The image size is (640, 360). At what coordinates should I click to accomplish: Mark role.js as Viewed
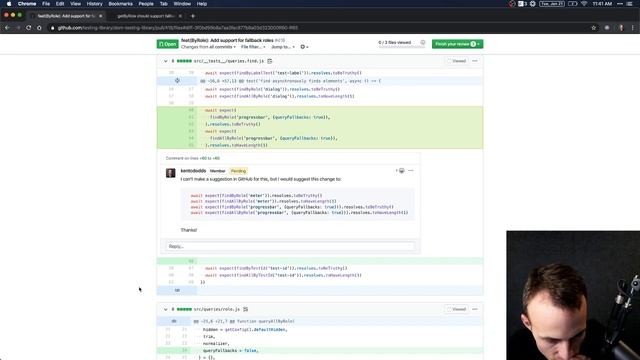click(x=456, y=309)
